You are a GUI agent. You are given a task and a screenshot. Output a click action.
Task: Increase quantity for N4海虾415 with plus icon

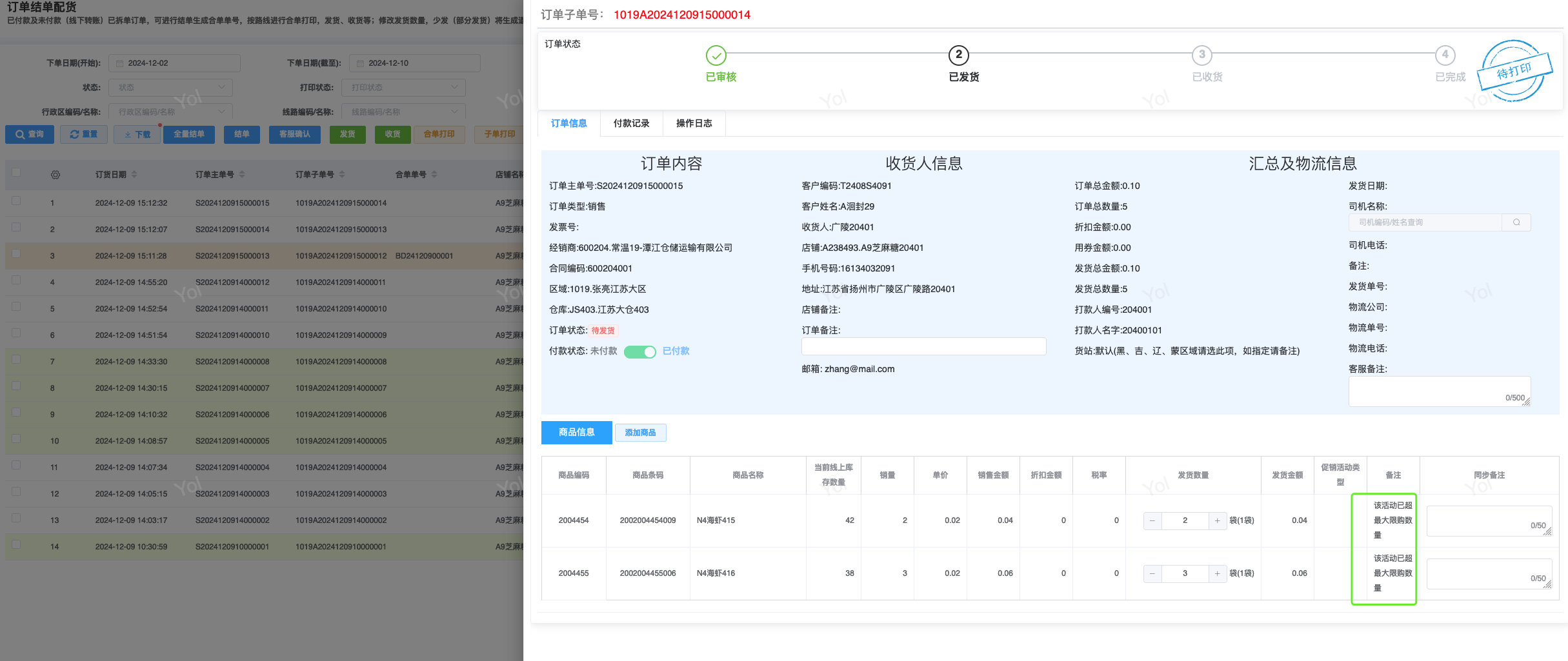coord(1217,520)
